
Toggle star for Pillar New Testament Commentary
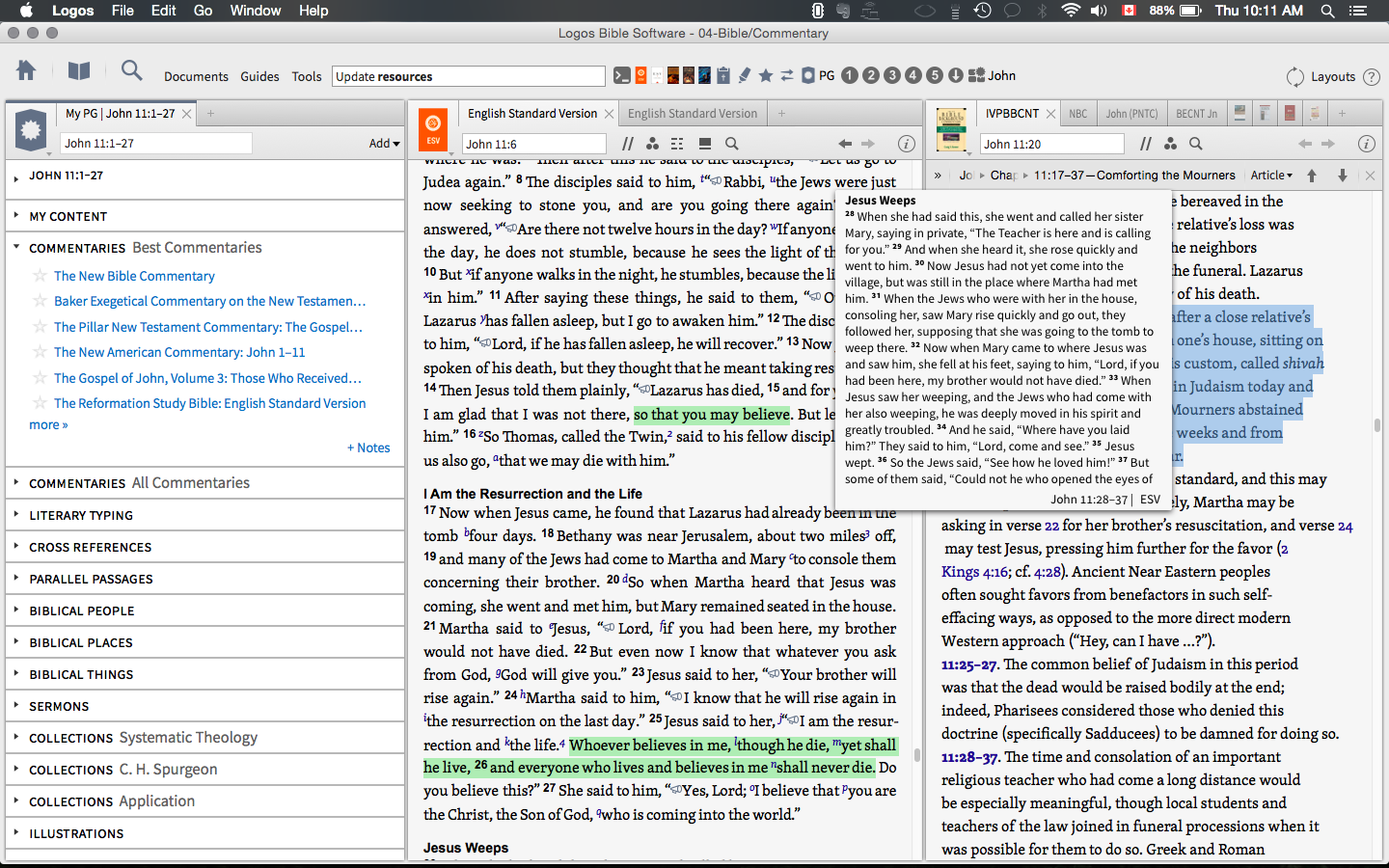[x=40, y=327]
